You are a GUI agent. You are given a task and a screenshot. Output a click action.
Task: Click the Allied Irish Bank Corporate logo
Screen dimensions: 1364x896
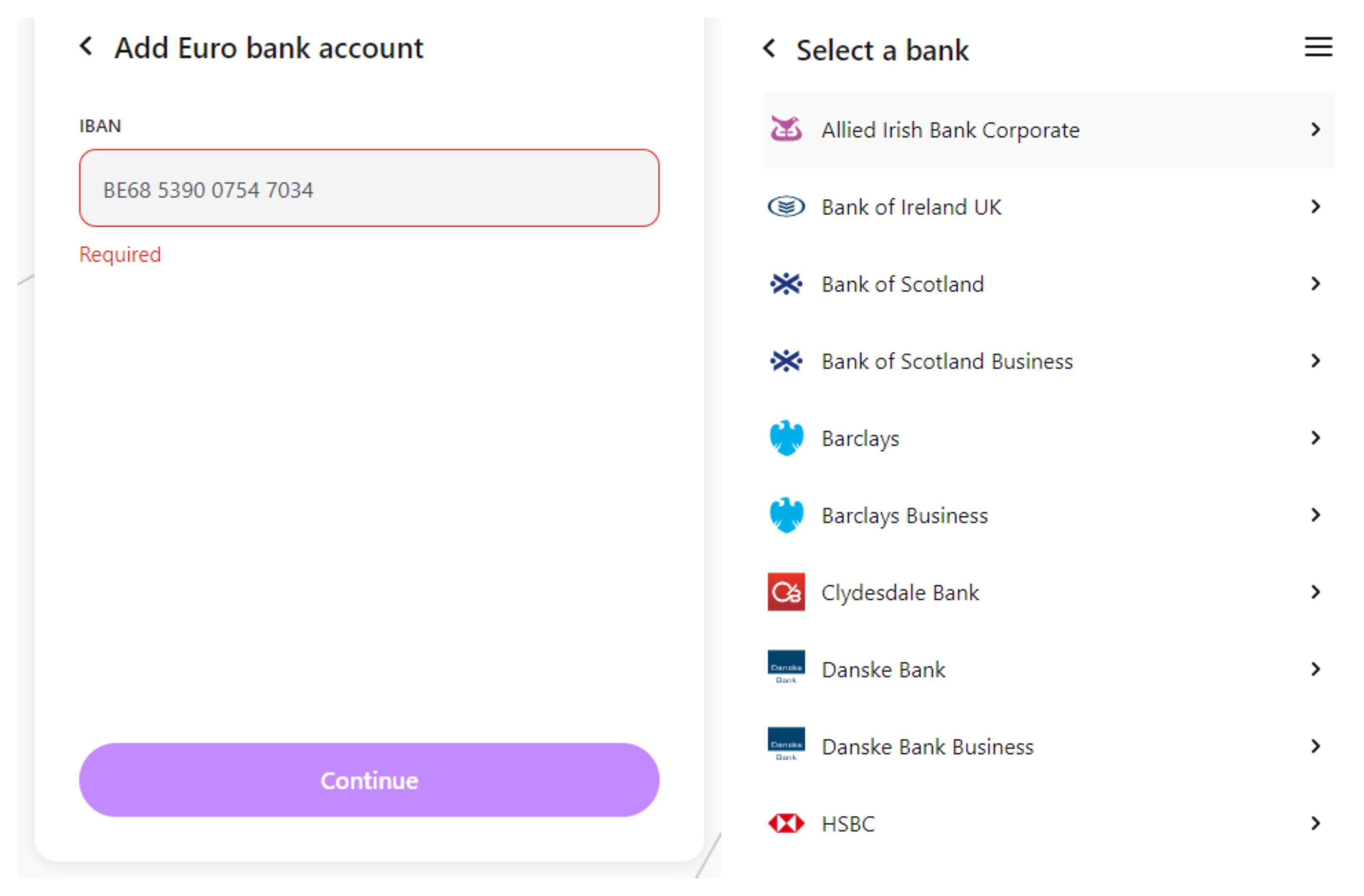click(x=786, y=129)
